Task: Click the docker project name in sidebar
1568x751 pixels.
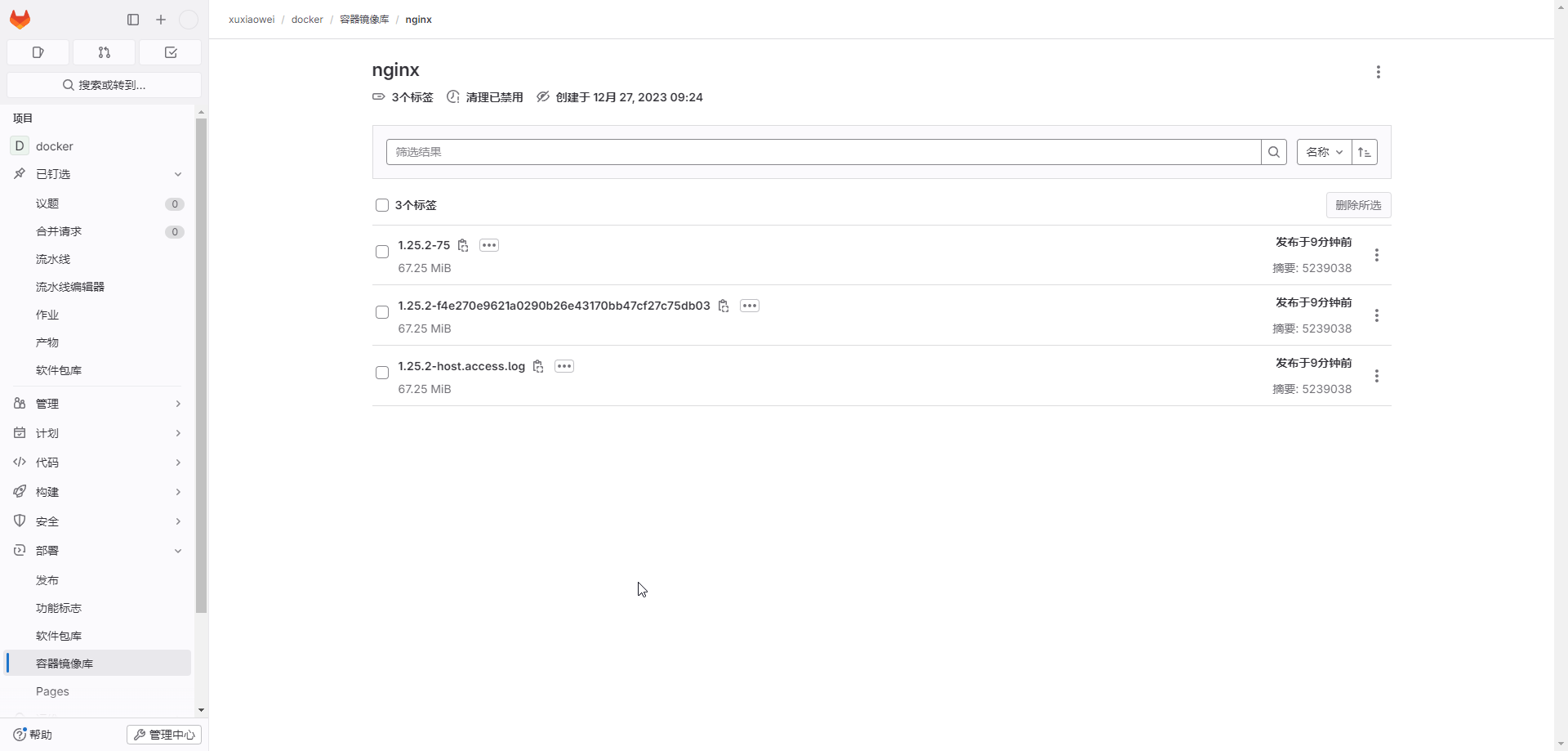Action: click(x=55, y=146)
